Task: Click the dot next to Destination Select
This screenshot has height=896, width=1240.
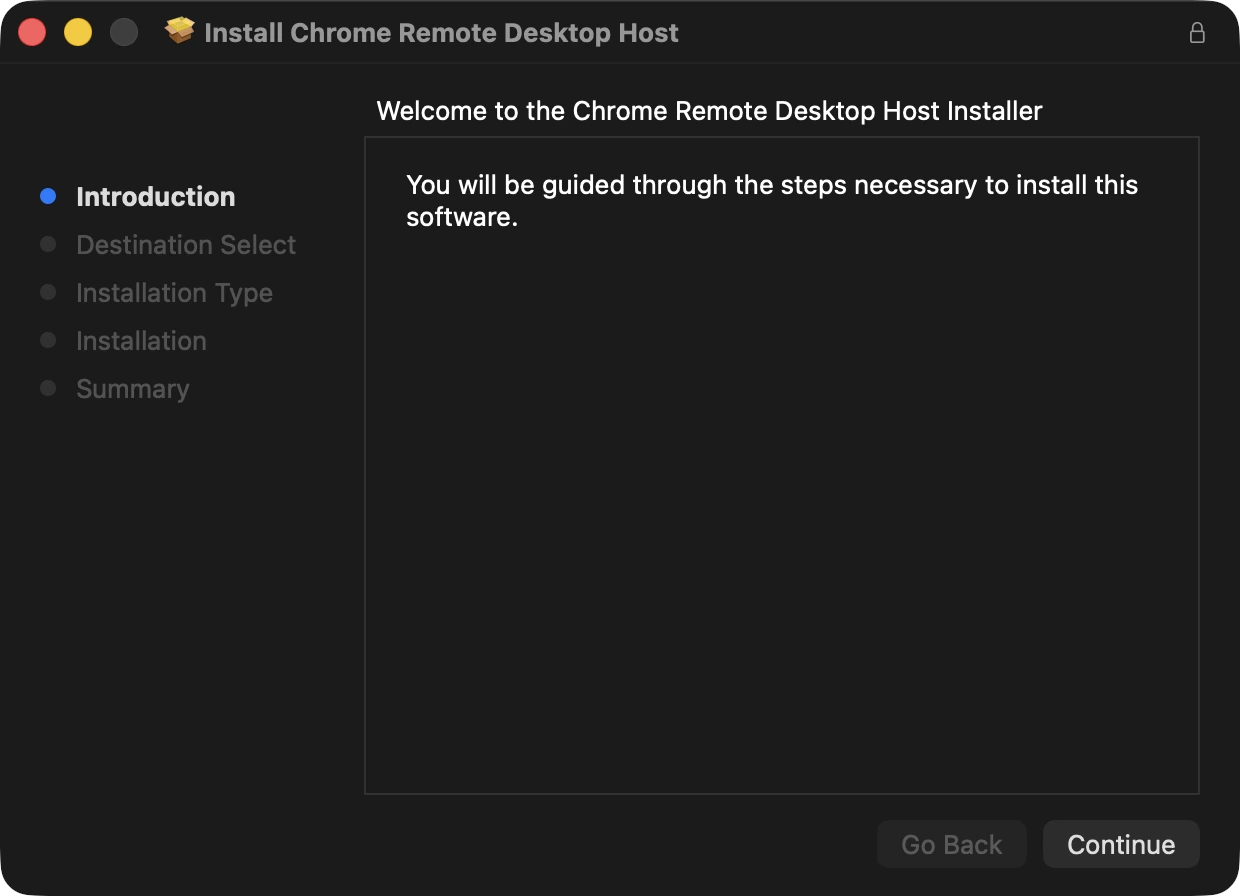Action: coord(47,244)
